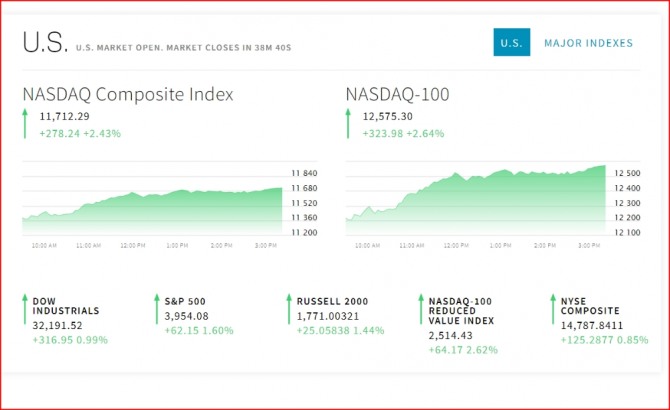Open the NASDAQ-100 heading link
The height and width of the screenshot is (410, 670).
397,95
